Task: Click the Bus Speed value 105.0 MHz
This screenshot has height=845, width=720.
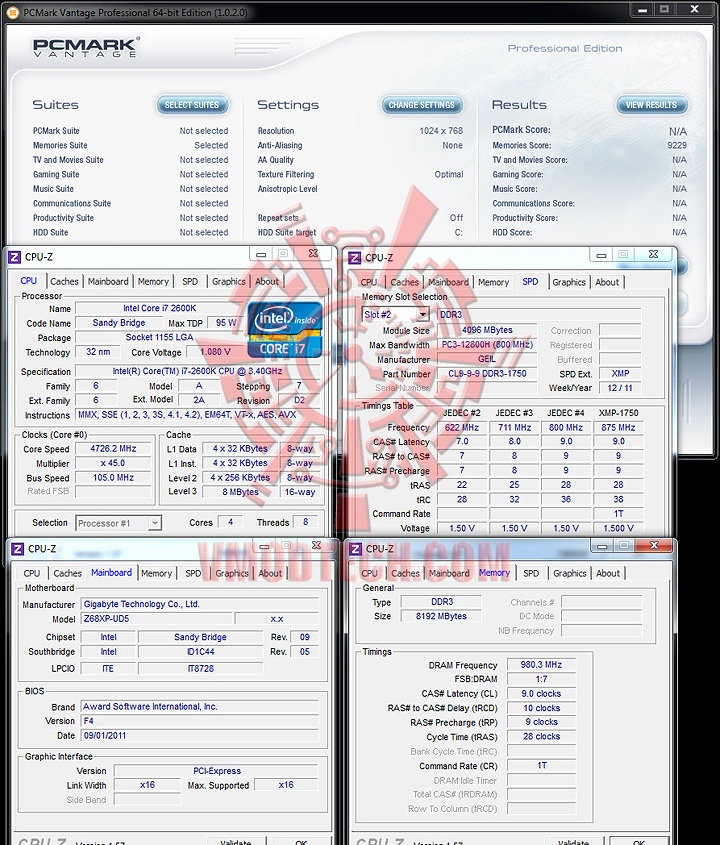Action: pyautogui.click(x=113, y=477)
